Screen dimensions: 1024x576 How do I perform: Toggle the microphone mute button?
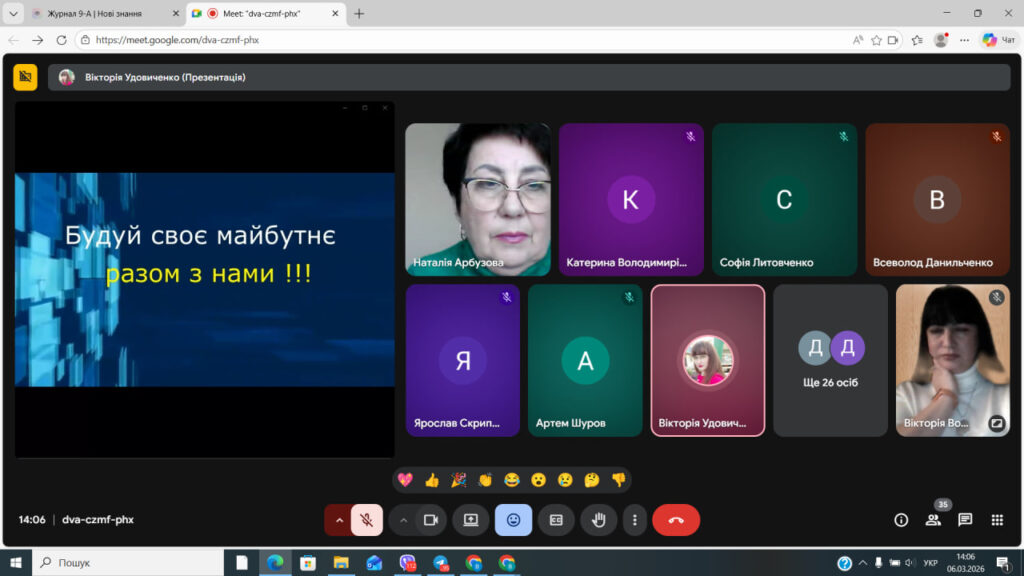click(367, 520)
